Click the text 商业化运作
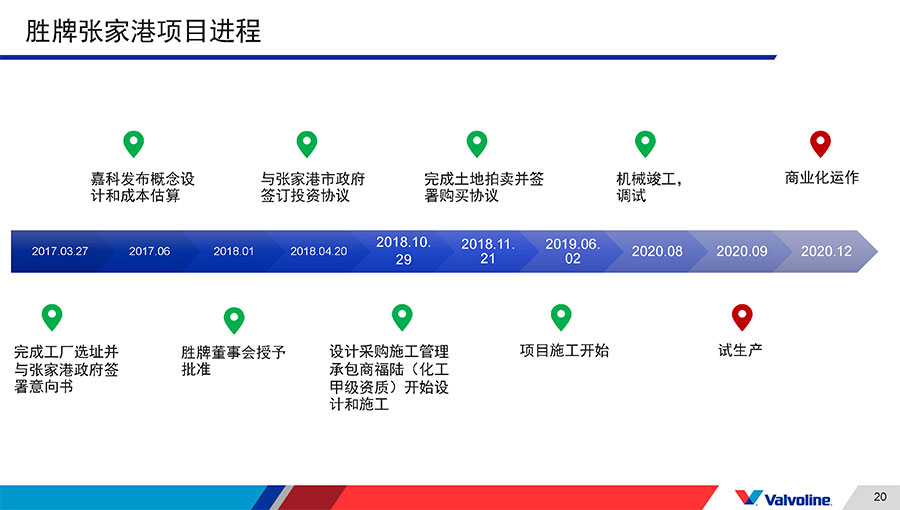This screenshot has height=510, width=900. [x=821, y=178]
